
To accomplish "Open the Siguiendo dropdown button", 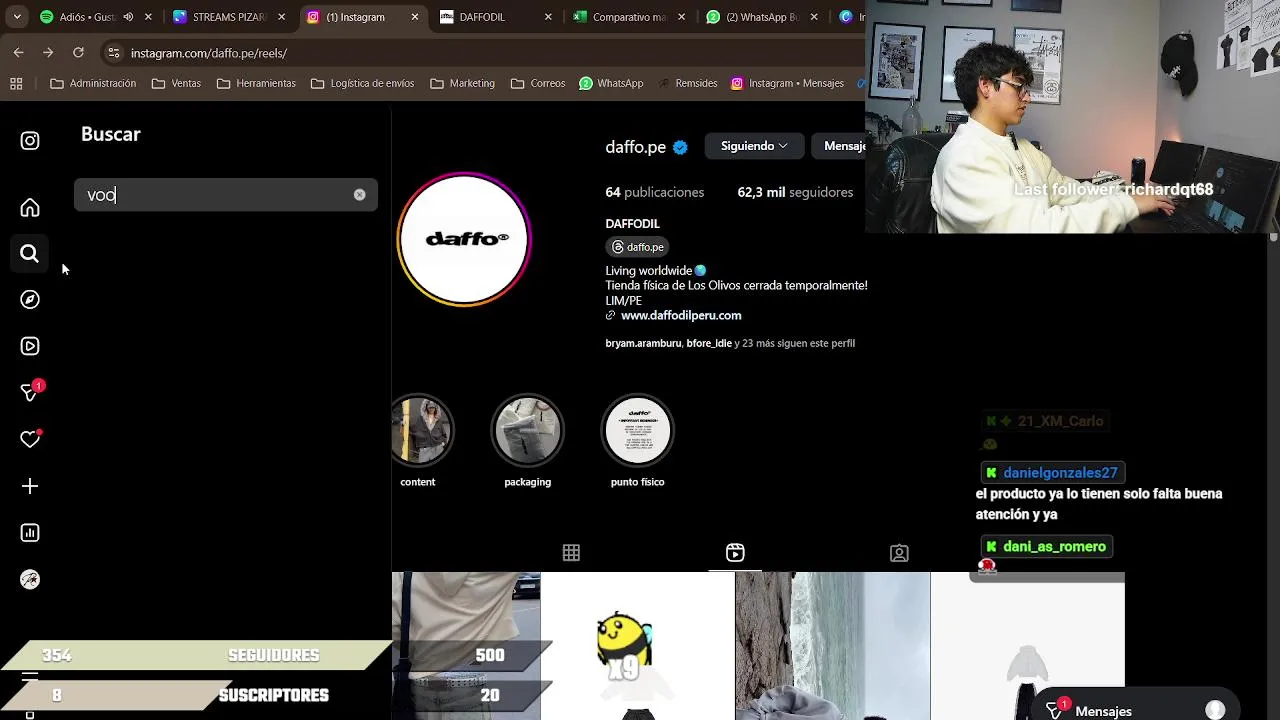I will 754,146.
